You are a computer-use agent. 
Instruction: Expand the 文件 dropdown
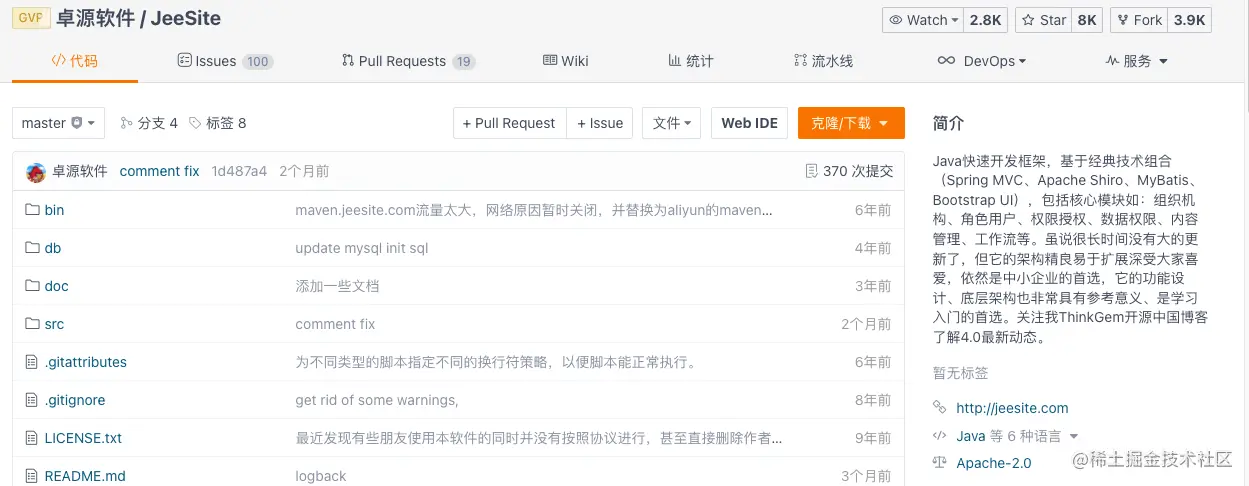click(671, 123)
